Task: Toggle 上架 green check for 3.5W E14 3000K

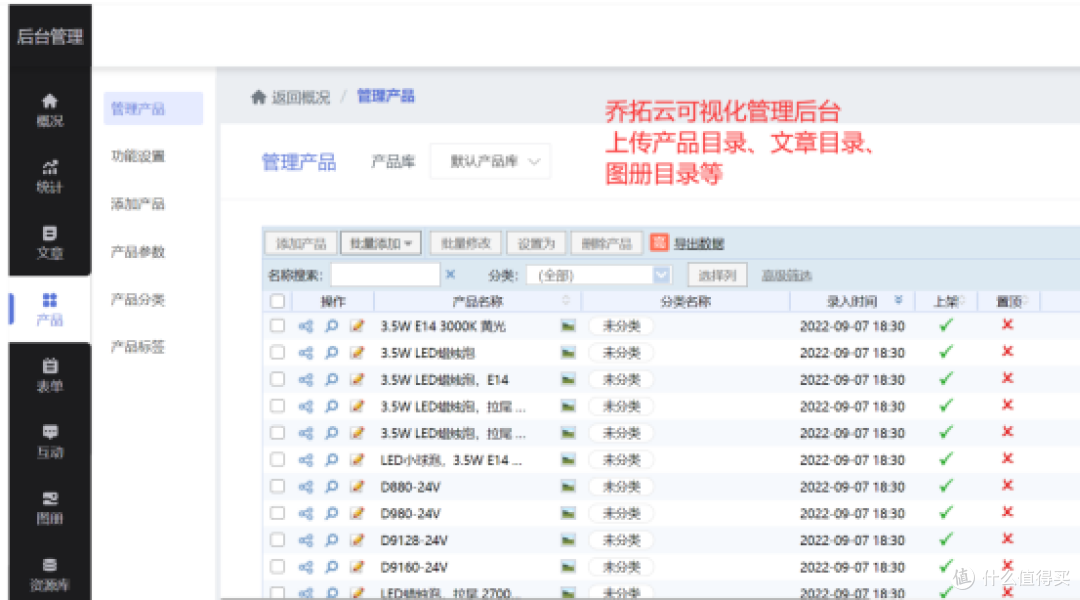Action: point(946,325)
